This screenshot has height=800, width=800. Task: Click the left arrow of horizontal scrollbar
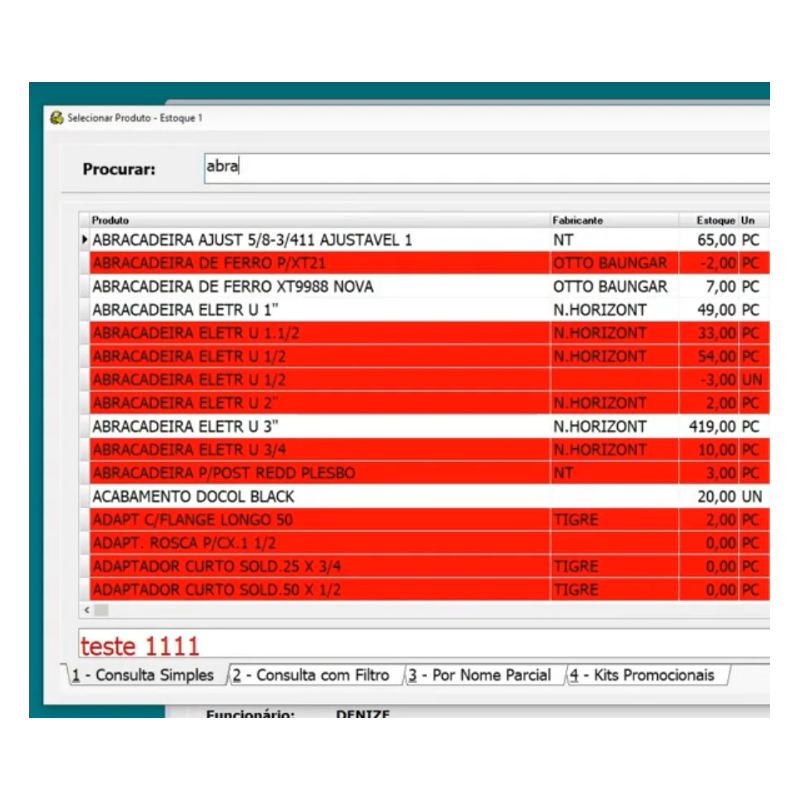[87, 610]
